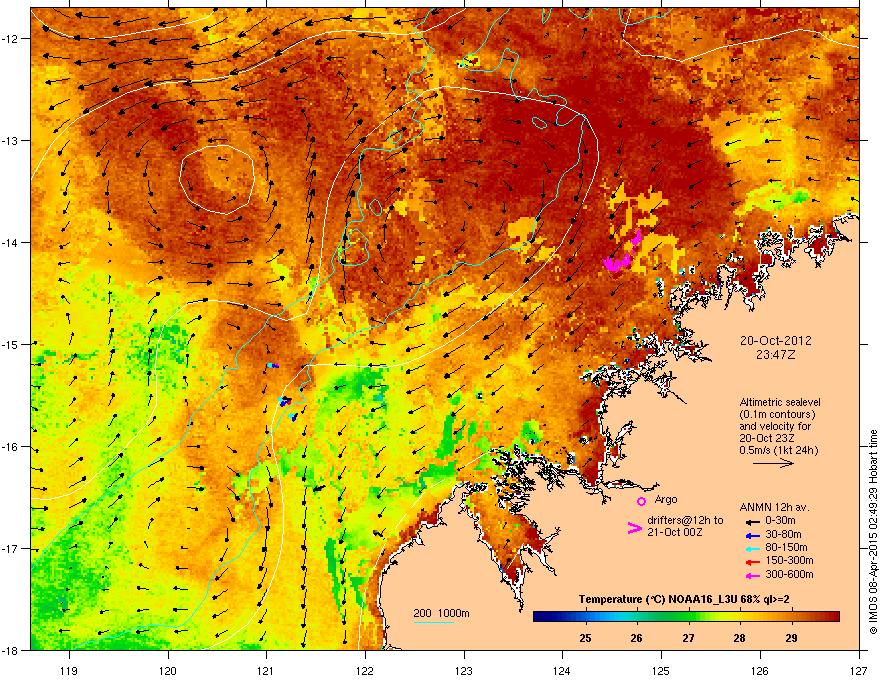This screenshot has width=880, height=680.
Task: Click the longitude axis label 123
Action: click(x=464, y=670)
